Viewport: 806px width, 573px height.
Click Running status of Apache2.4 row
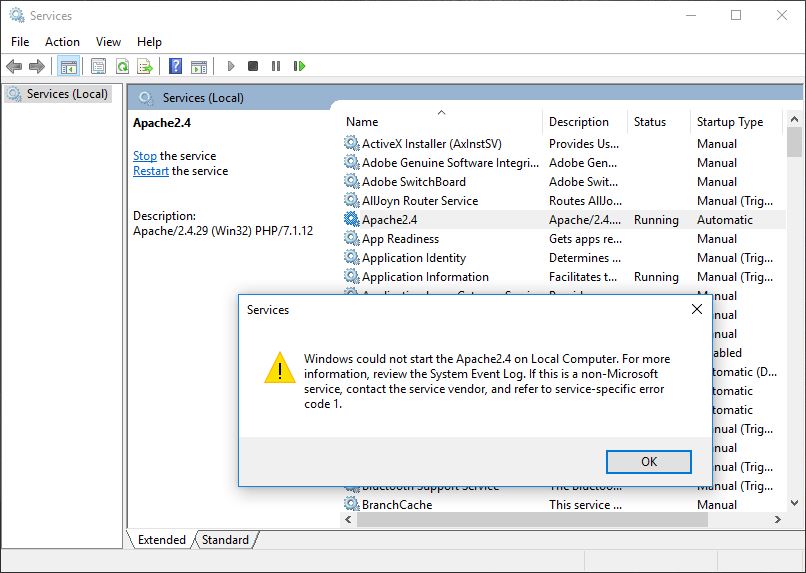tap(656, 219)
